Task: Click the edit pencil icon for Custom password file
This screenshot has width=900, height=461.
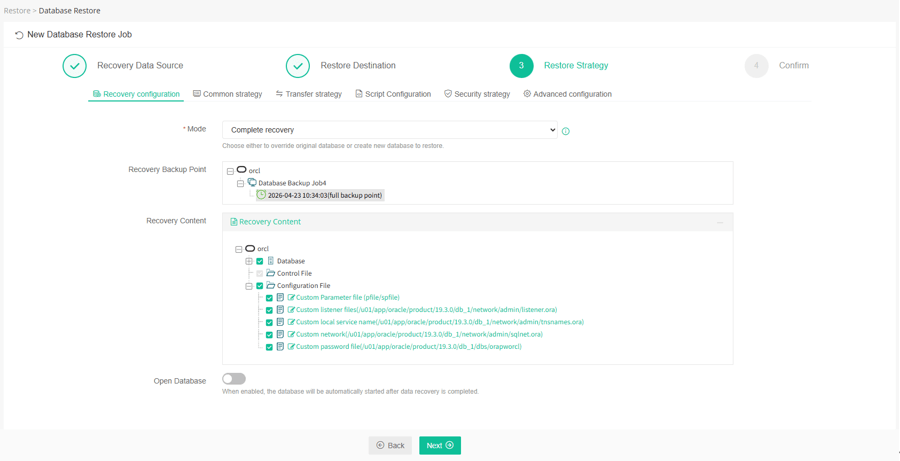Action: (291, 347)
